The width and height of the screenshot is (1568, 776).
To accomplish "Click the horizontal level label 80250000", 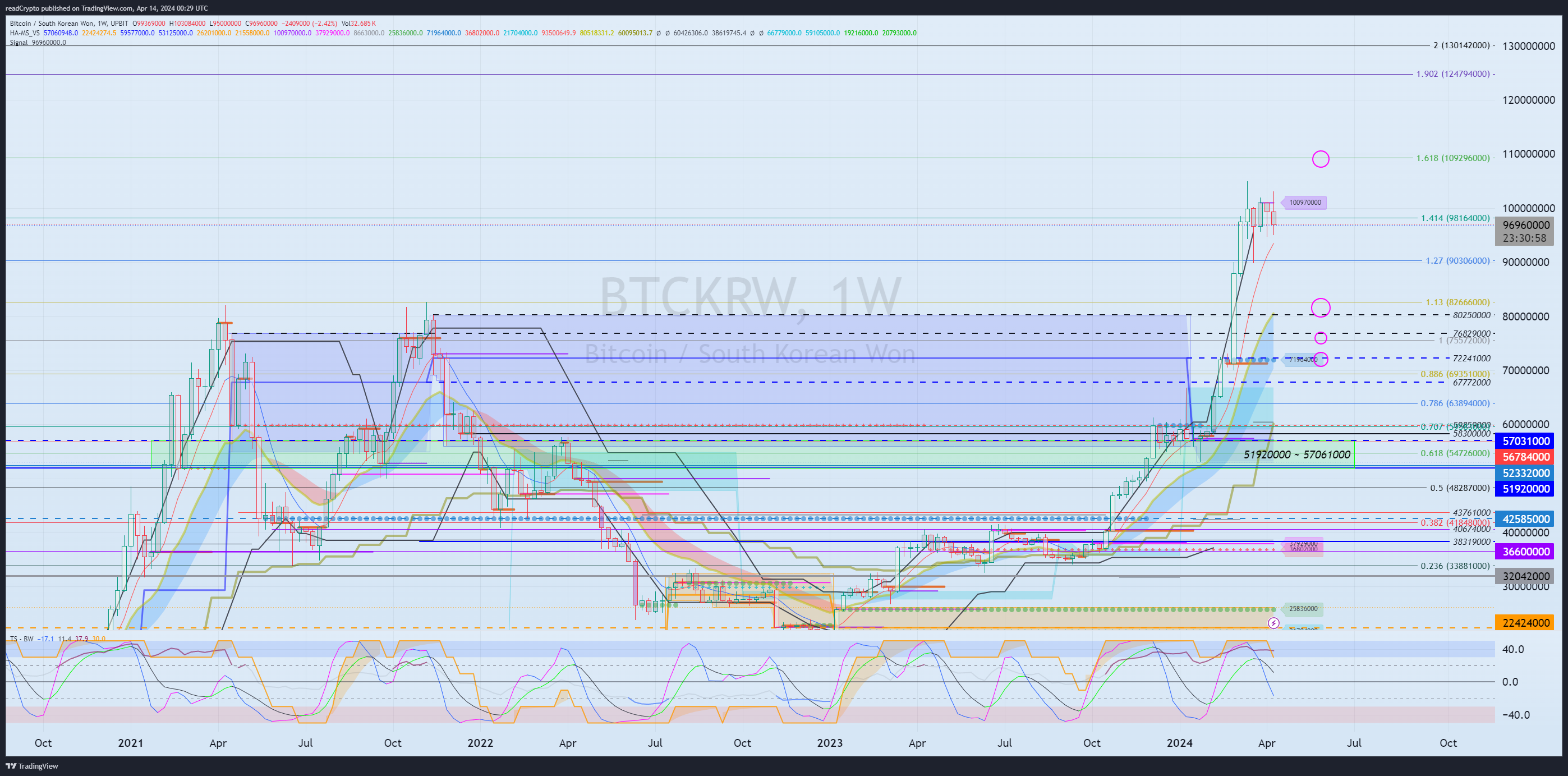I will (x=1472, y=315).
